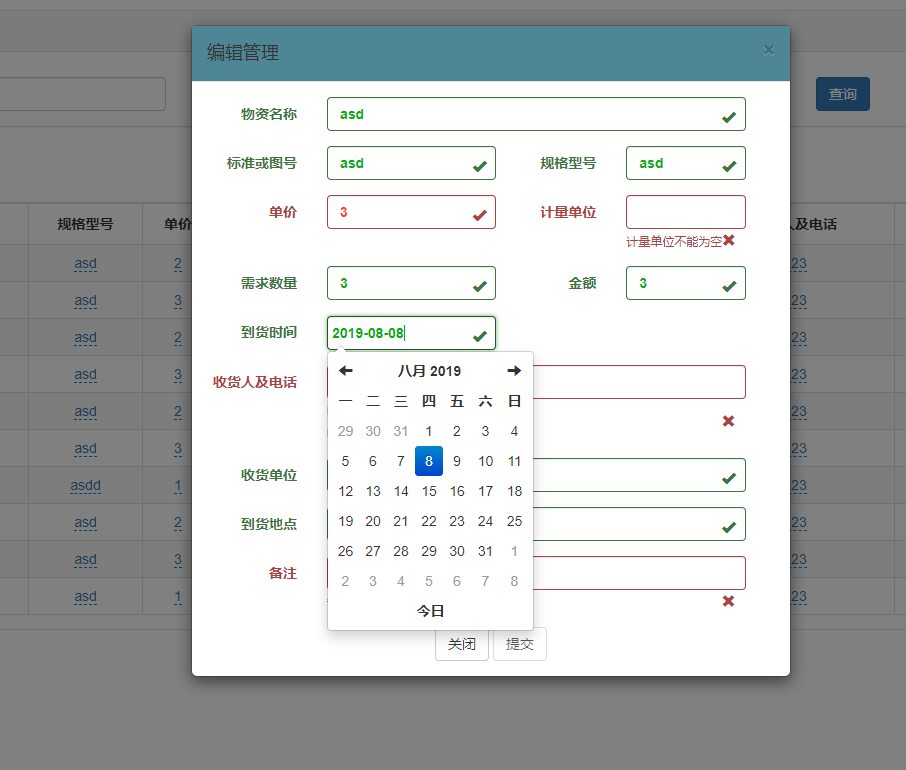Click the red cross beside 备注 field
The width and height of the screenshot is (906, 770).
click(729, 601)
